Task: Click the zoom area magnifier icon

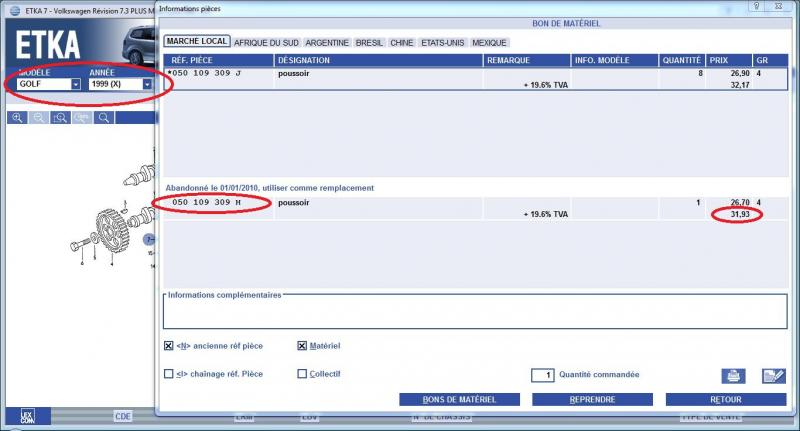Action: (60, 118)
